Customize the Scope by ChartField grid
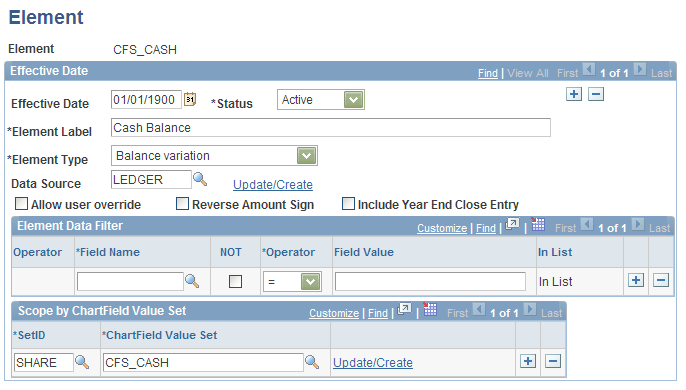 click(334, 313)
